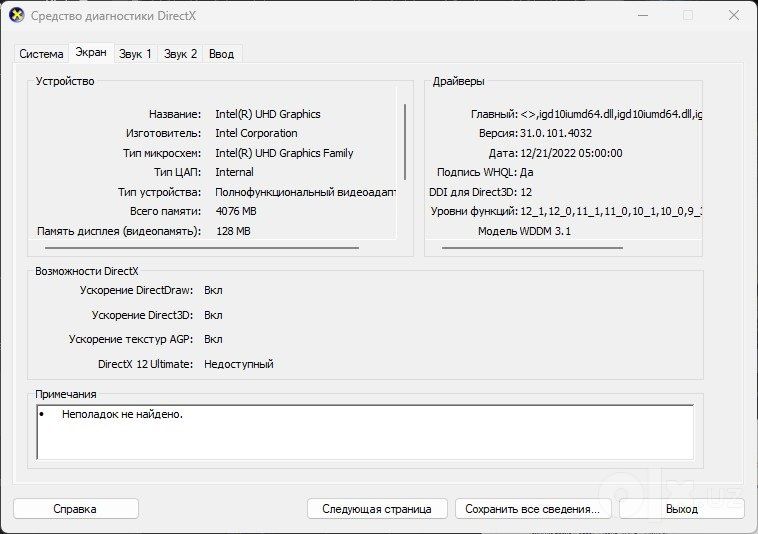Select the Экран tab
This screenshot has height=534, width=758.
[x=91, y=52]
